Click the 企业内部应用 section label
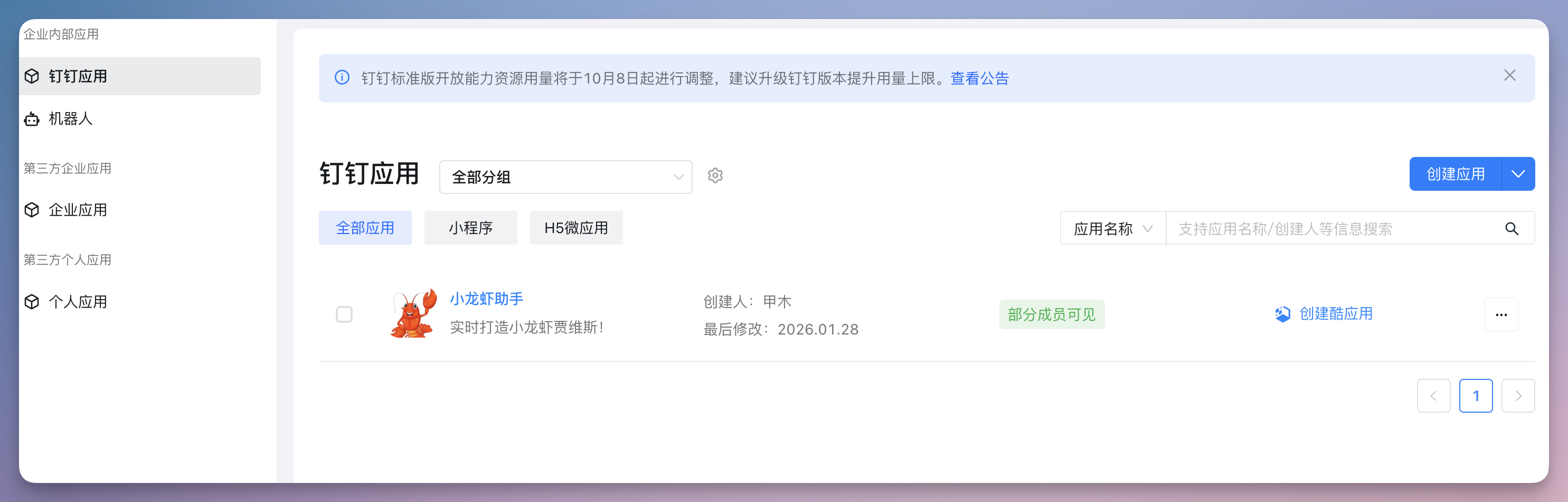Viewport: 1568px width, 502px height. pyautogui.click(x=61, y=34)
